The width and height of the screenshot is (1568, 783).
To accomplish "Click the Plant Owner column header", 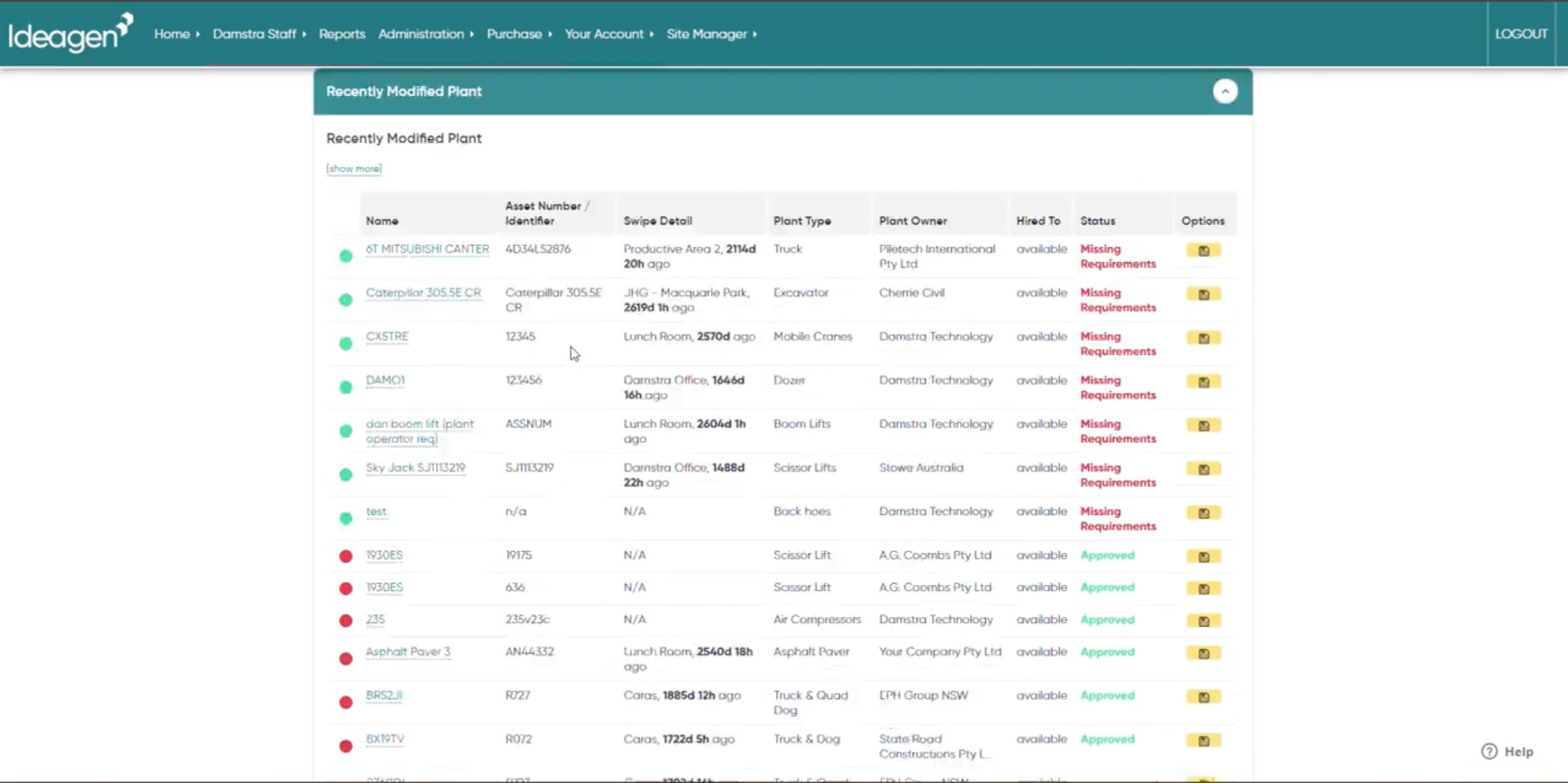I will [x=913, y=221].
